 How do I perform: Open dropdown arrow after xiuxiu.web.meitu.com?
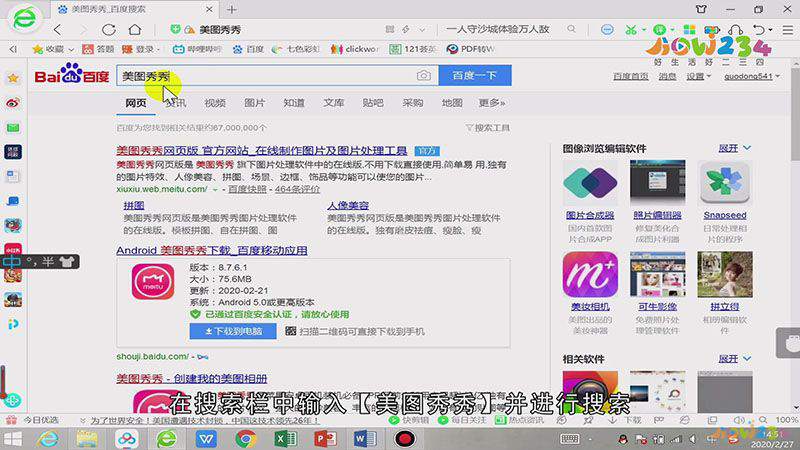point(215,189)
